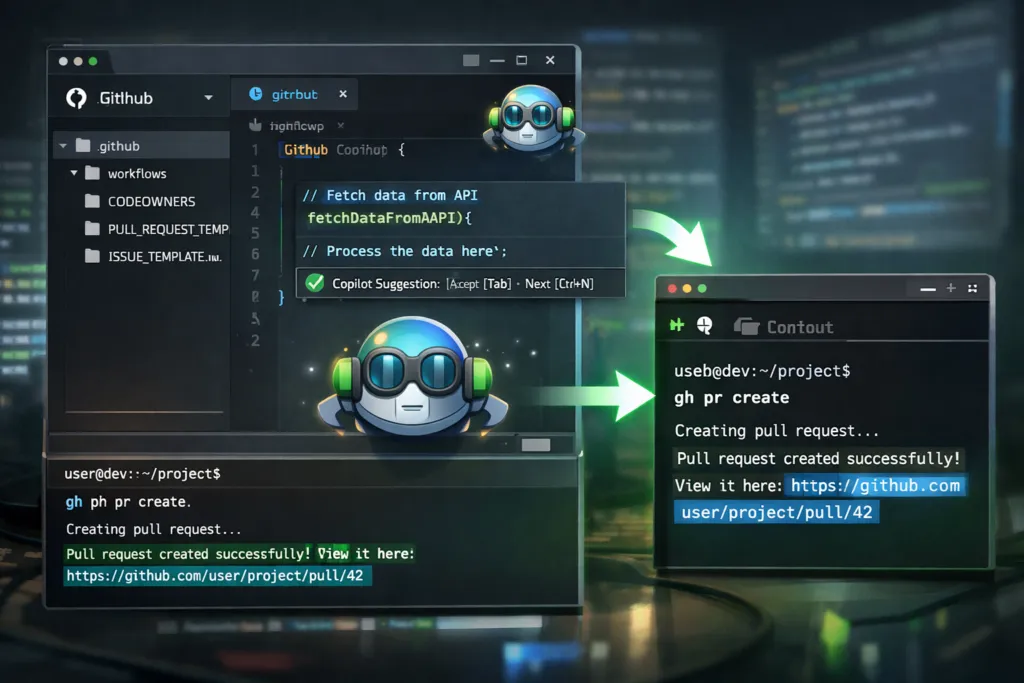Select PULL_REQUEST_TEMP in the file tree
The height and width of the screenshot is (683, 1024).
pos(167,229)
